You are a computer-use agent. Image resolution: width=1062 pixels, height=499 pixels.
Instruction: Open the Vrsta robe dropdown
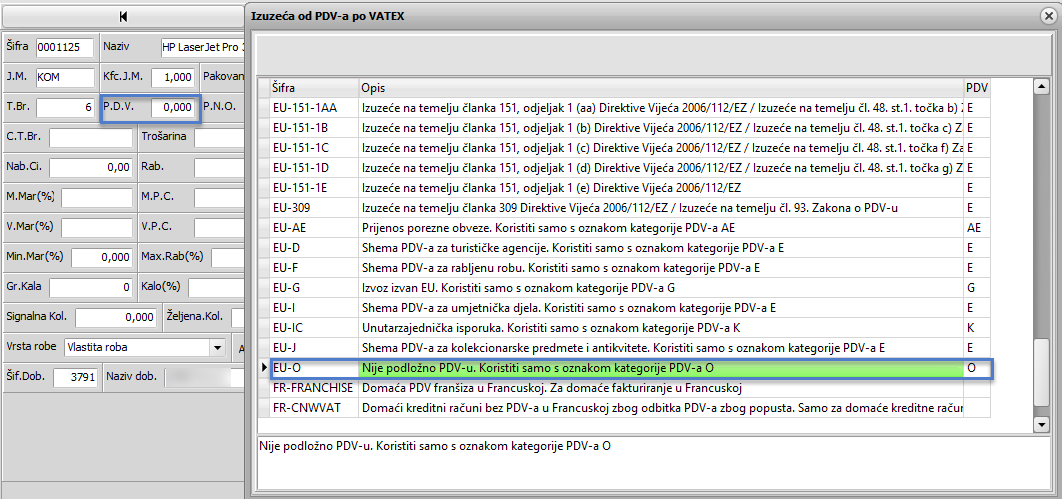(217, 348)
